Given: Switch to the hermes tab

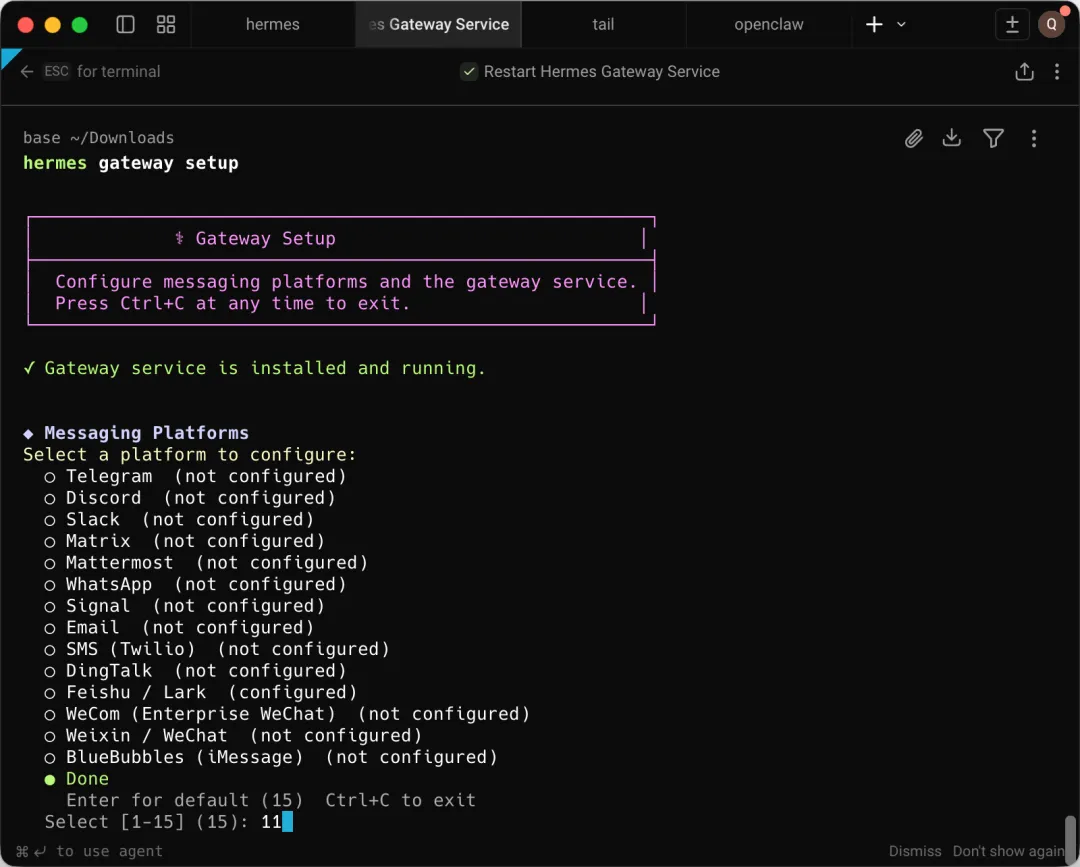Looking at the screenshot, I should (x=273, y=25).
